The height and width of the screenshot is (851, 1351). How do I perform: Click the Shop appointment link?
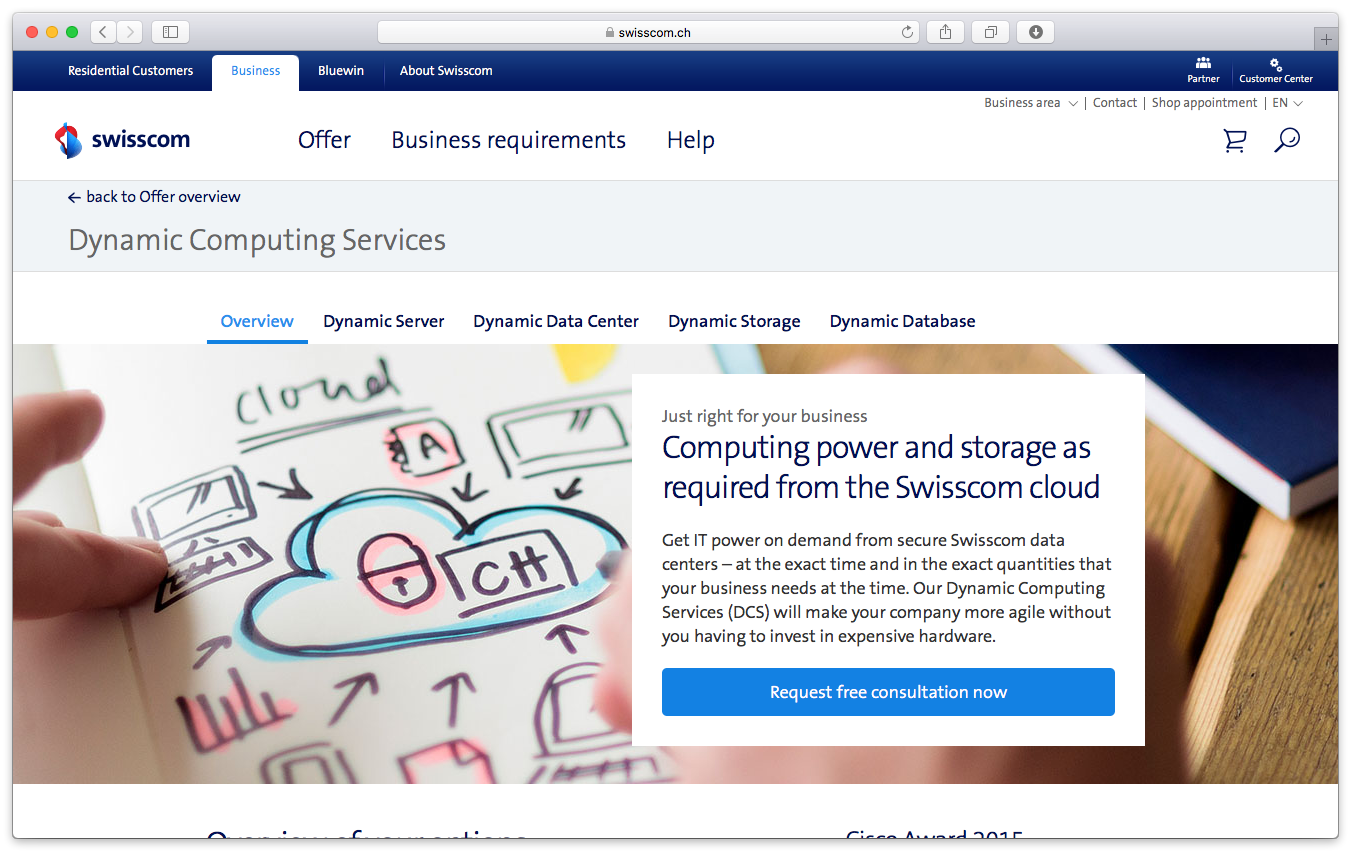point(1204,103)
